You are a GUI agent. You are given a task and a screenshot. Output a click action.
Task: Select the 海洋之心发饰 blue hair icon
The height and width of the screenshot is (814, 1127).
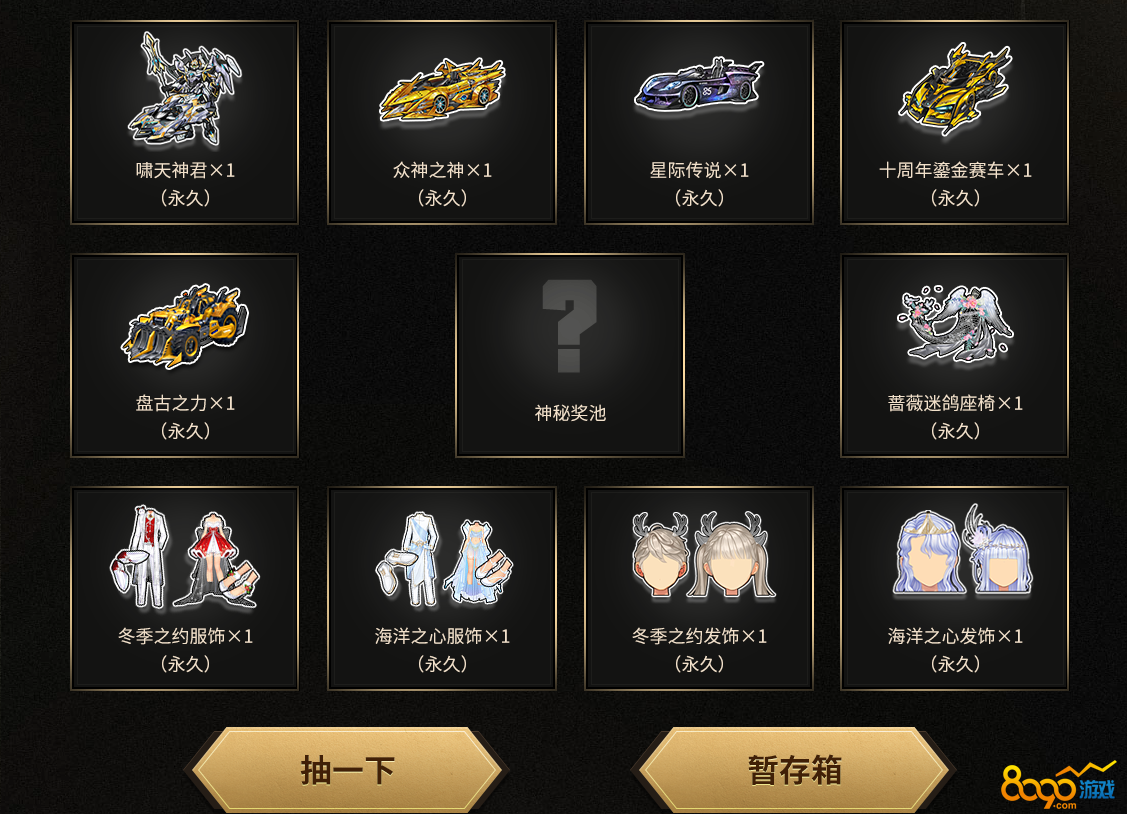pos(962,550)
